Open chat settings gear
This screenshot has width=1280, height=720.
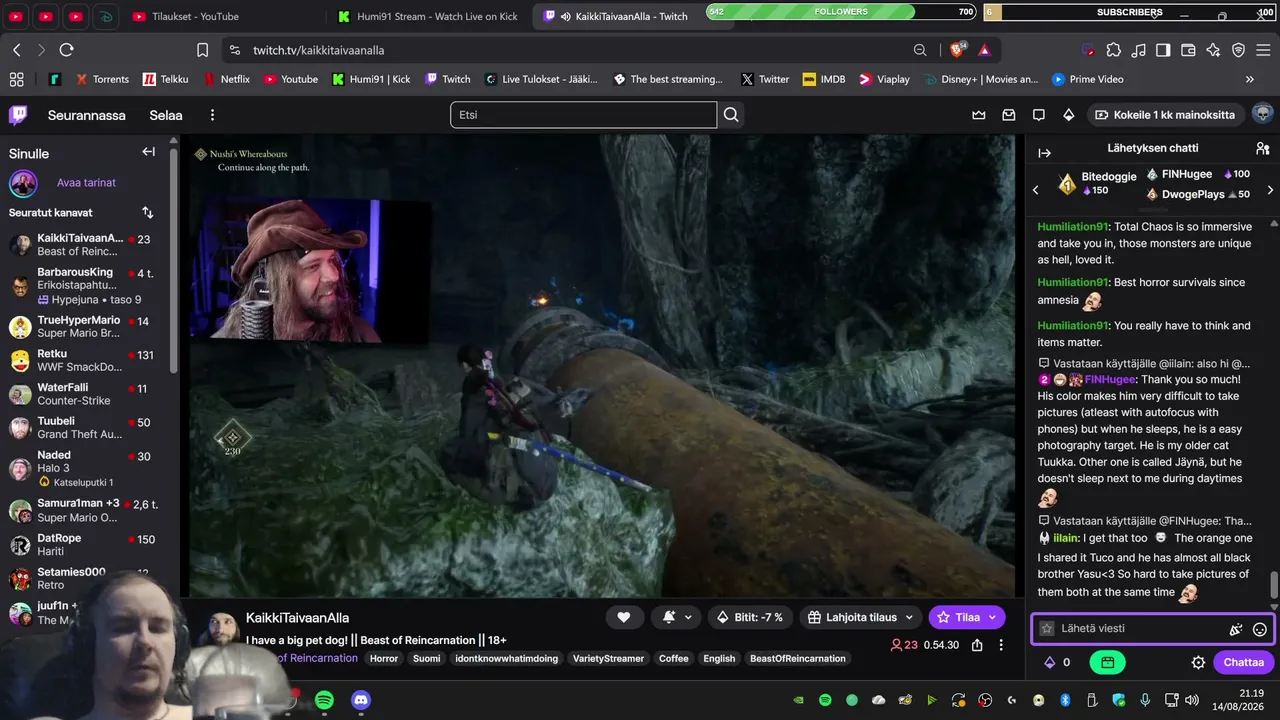pyautogui.click(x=1198, y=662)
